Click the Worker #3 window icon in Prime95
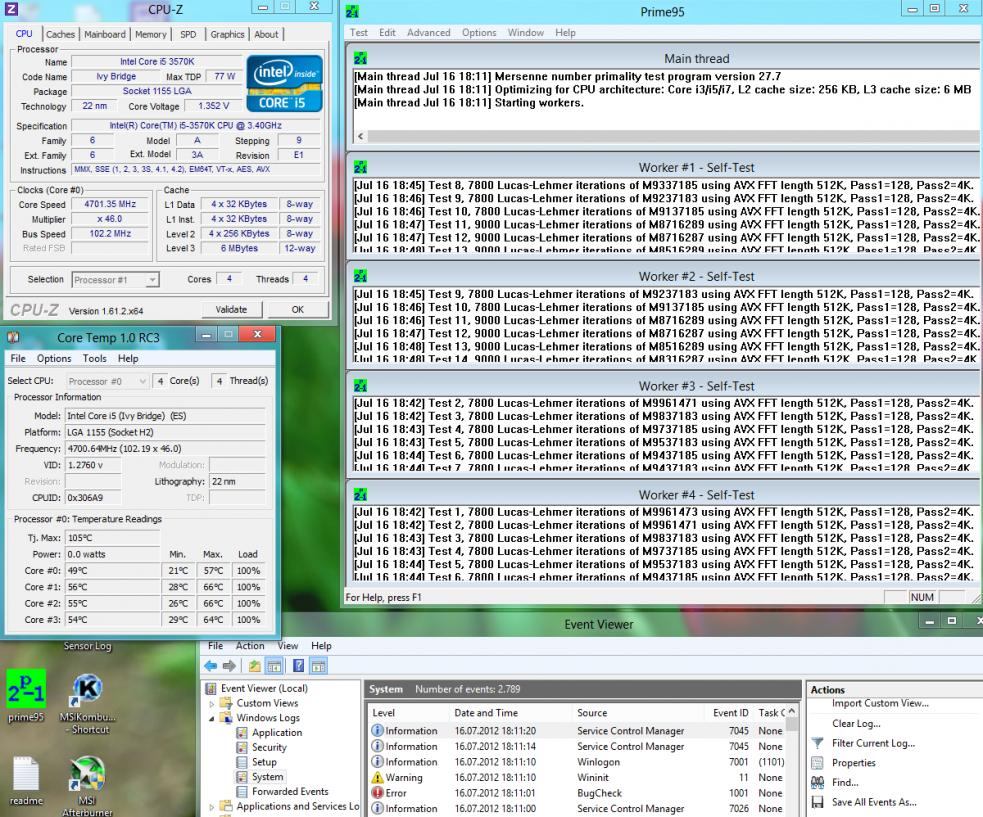The width and height of the screenshot is (983, 817). (360, 386)
